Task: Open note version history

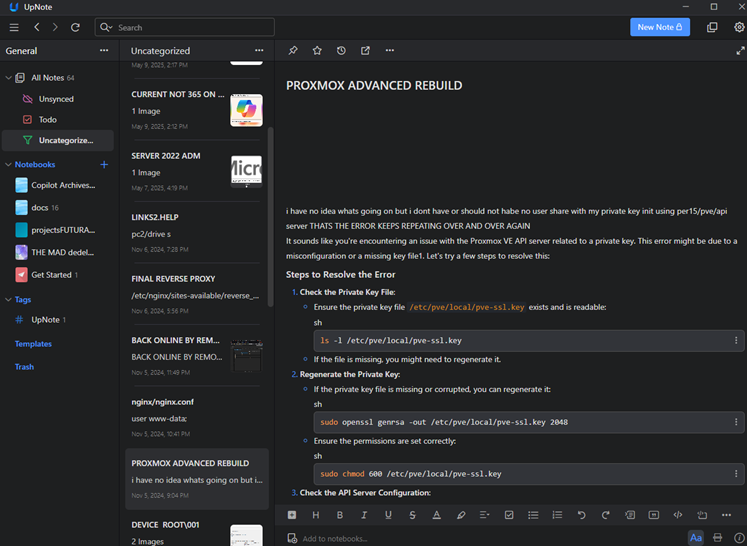Action: click(x=341, y=50)
